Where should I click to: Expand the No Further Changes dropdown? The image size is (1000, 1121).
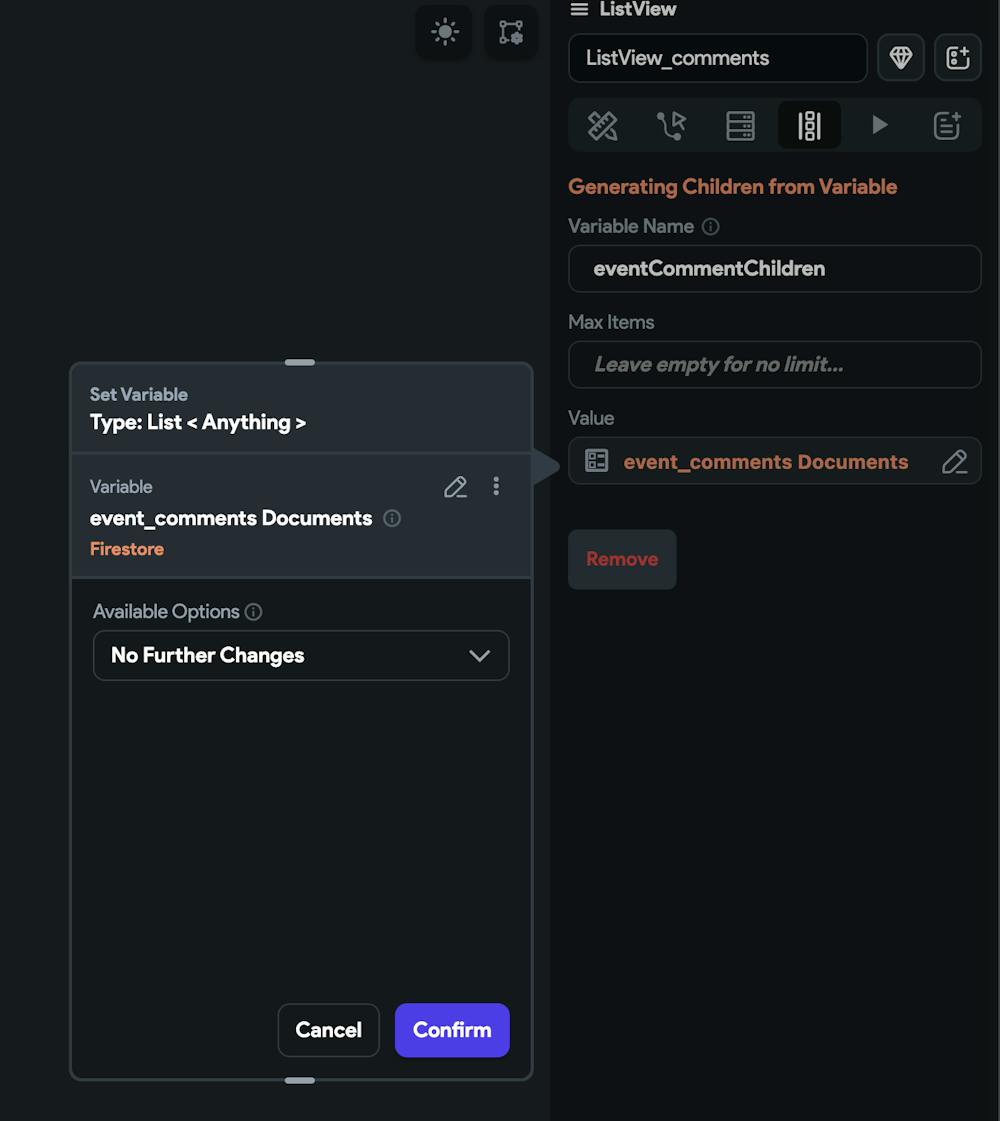point(301,656)
